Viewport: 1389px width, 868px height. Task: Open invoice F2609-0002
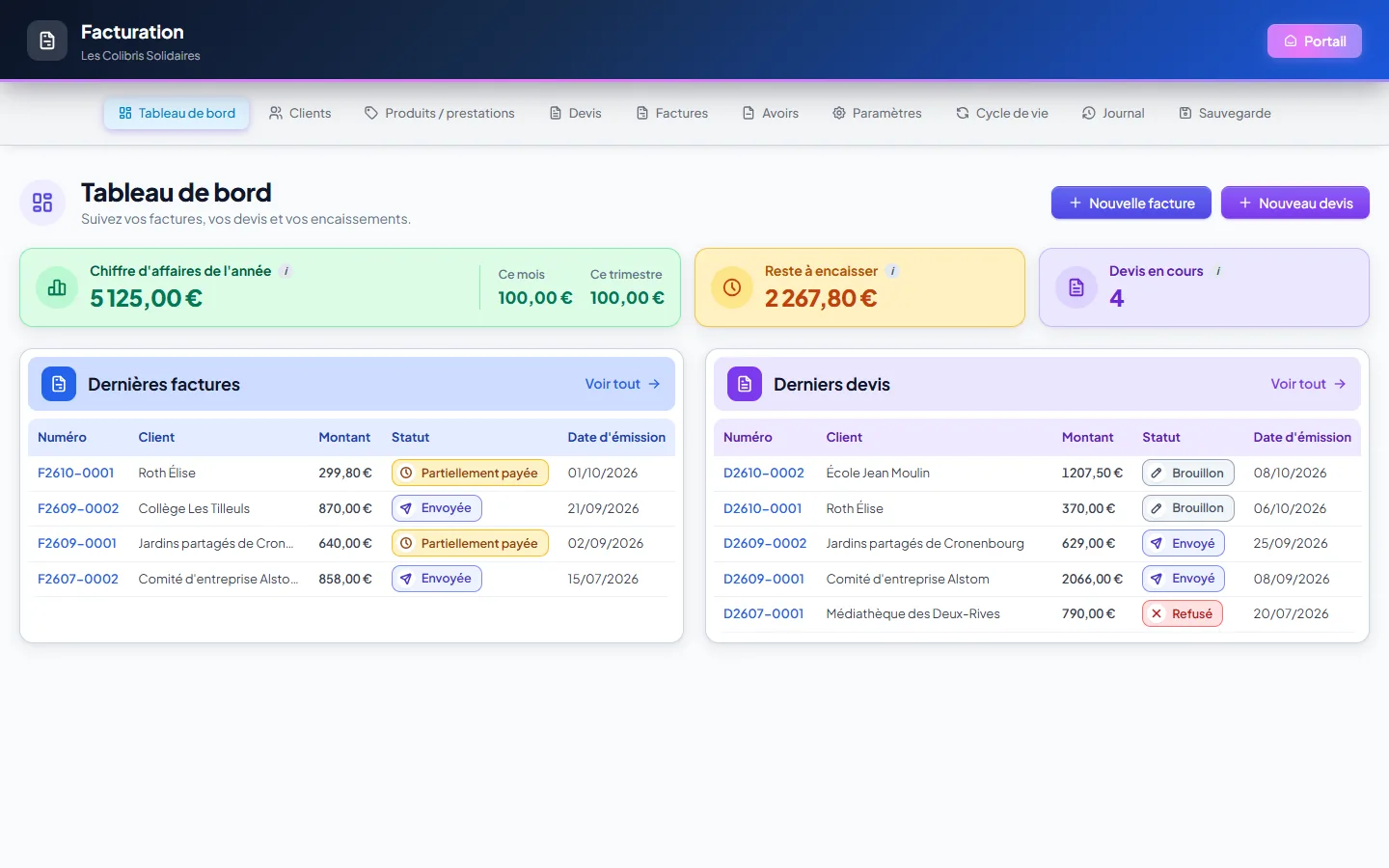78,508
